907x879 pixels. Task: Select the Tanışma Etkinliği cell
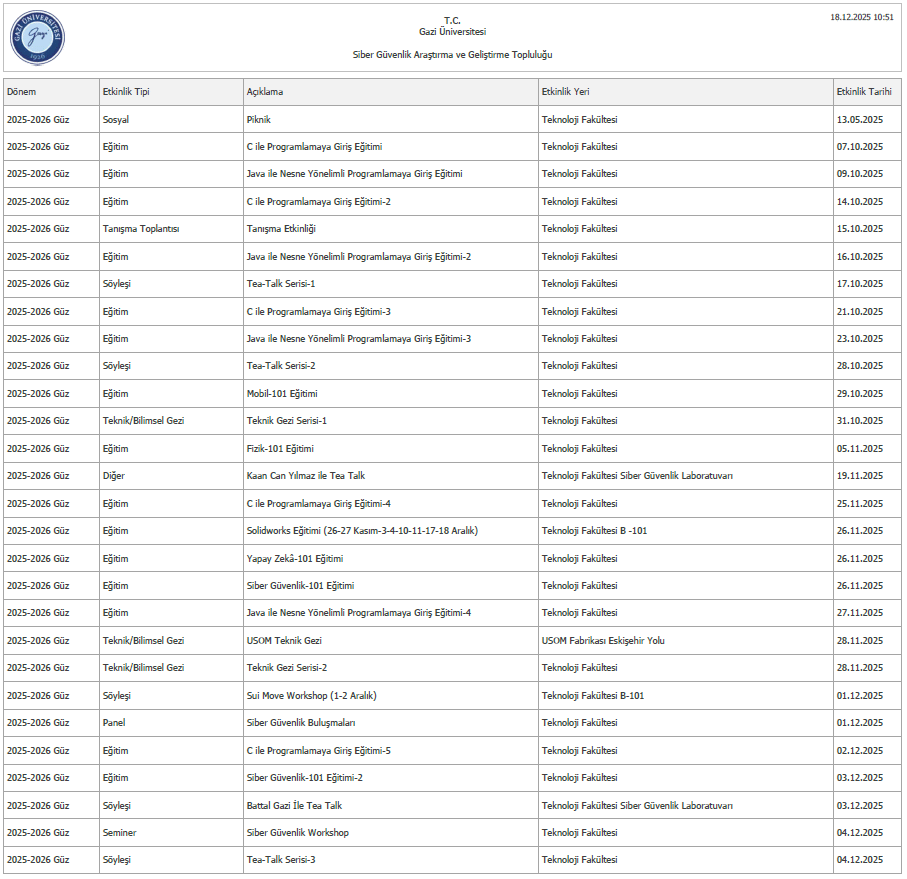281,229
